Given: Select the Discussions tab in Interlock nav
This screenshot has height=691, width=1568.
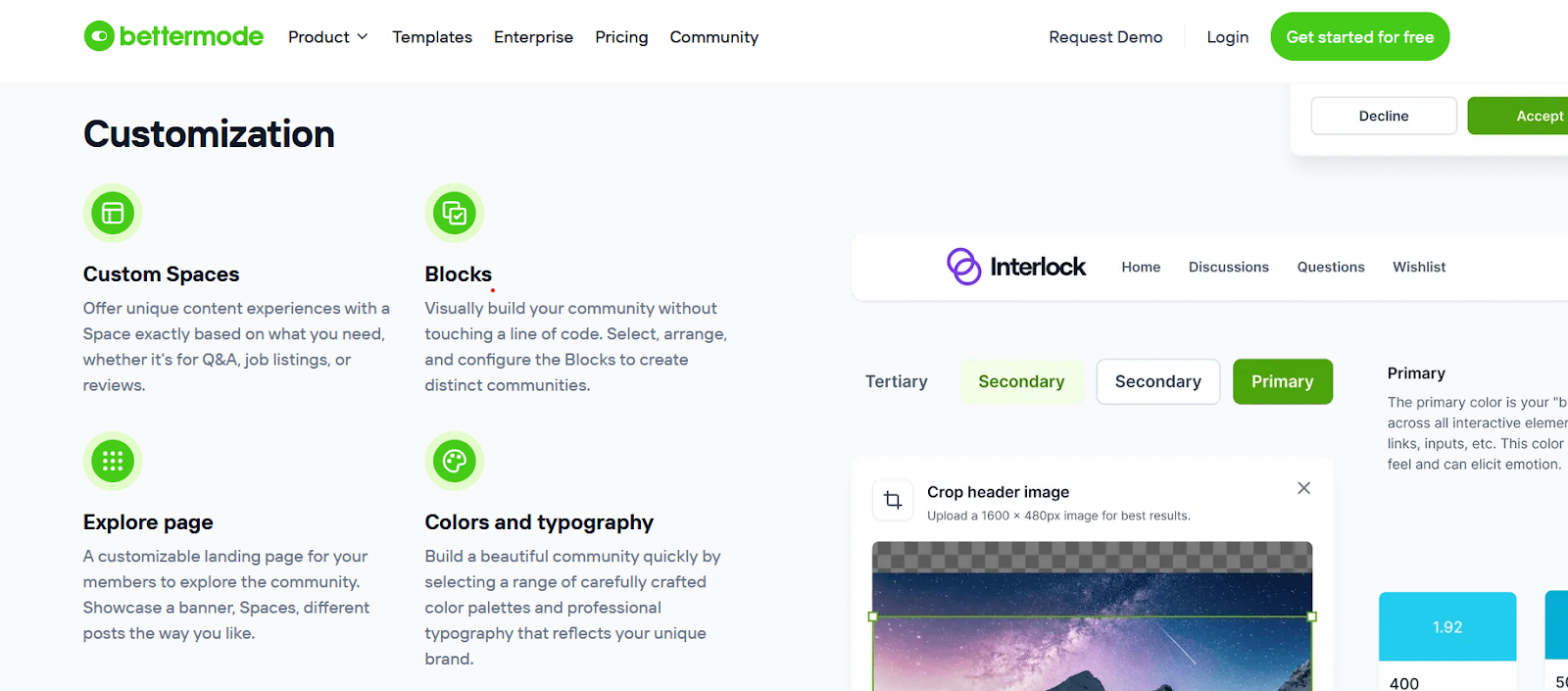Looking at the screenshot, I should coord(1229,267).
